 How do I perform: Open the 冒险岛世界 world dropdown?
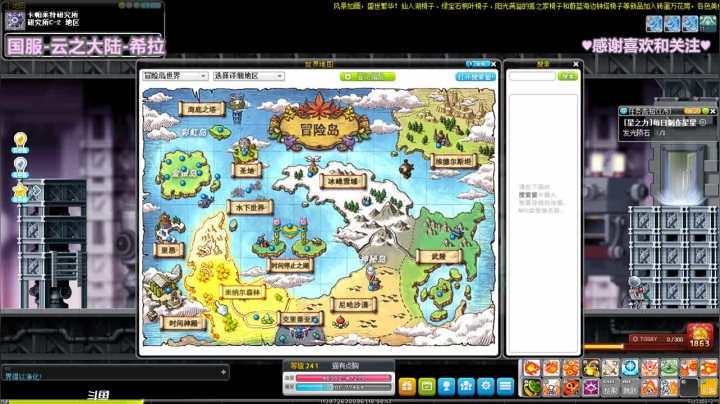tap(174, 76)
